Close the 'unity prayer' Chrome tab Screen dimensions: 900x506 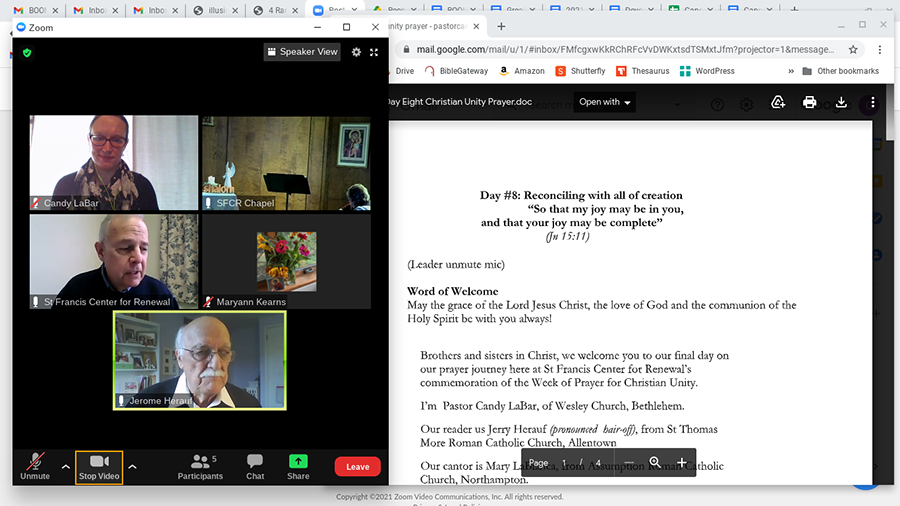point(476,26)
